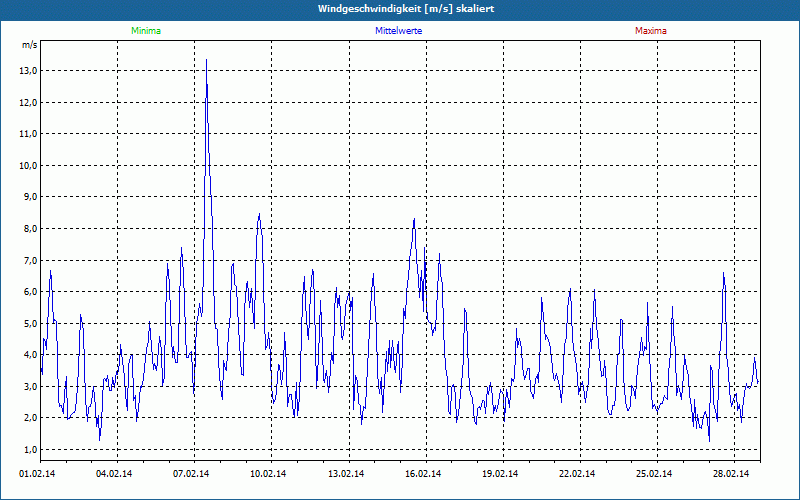Image resolution: width=800 pixels, height=500 pixels.
Task: Click the 3,0 y-axis value
Action: click(x=30, y=386)
